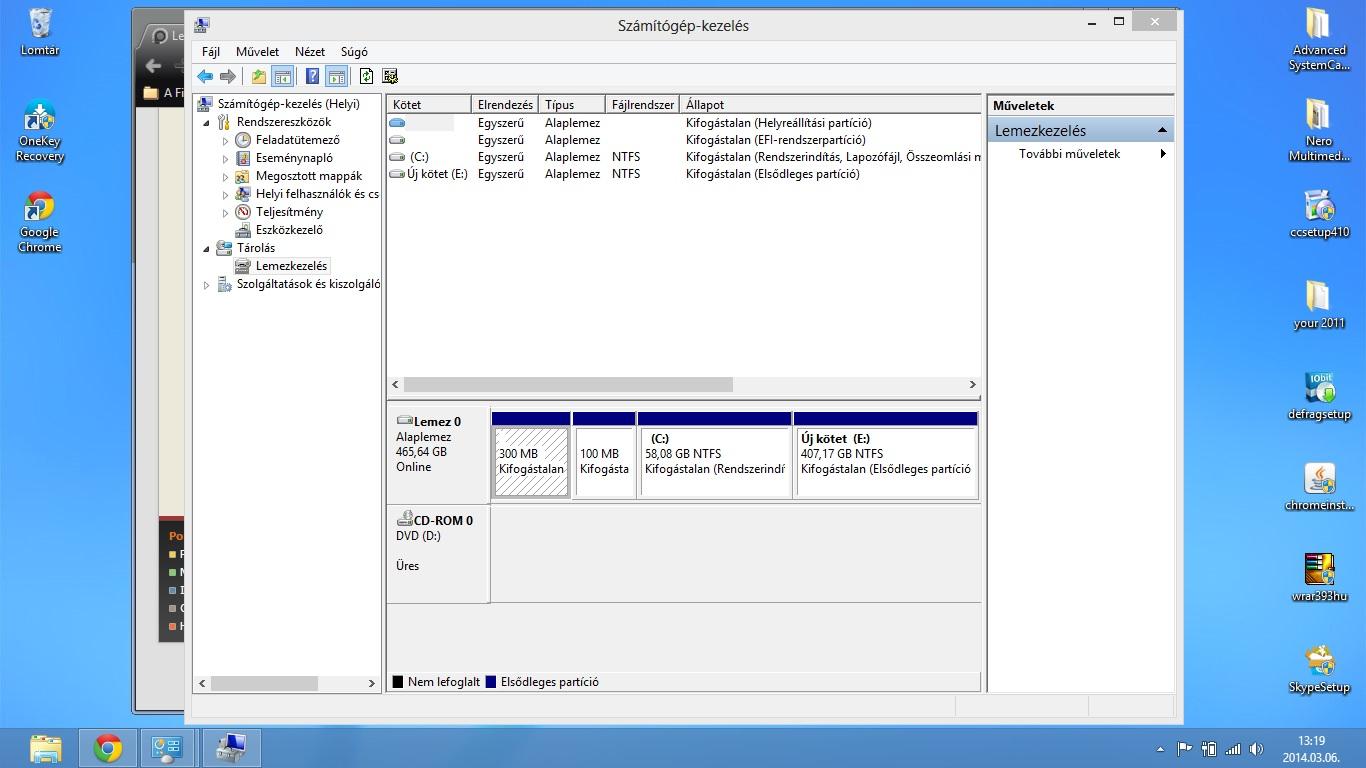Select the EFI-rendszerpartíció volume row

point(684,140)
